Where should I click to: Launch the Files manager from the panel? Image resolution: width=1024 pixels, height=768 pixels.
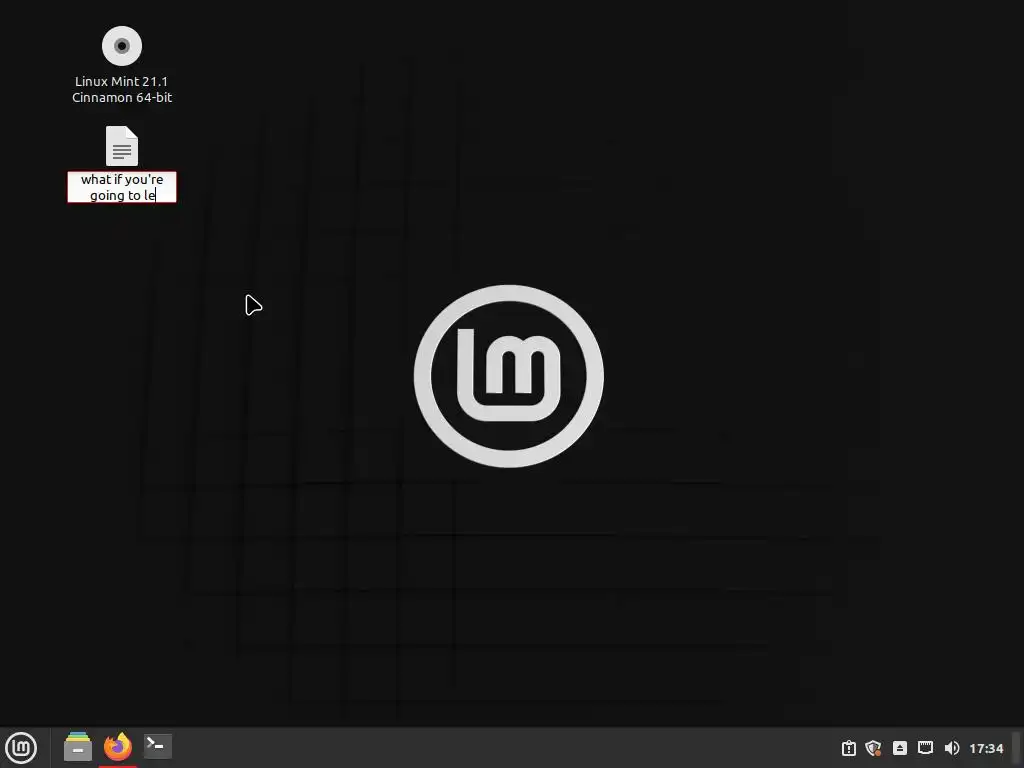pyautogui.click(x=78, y=747)
